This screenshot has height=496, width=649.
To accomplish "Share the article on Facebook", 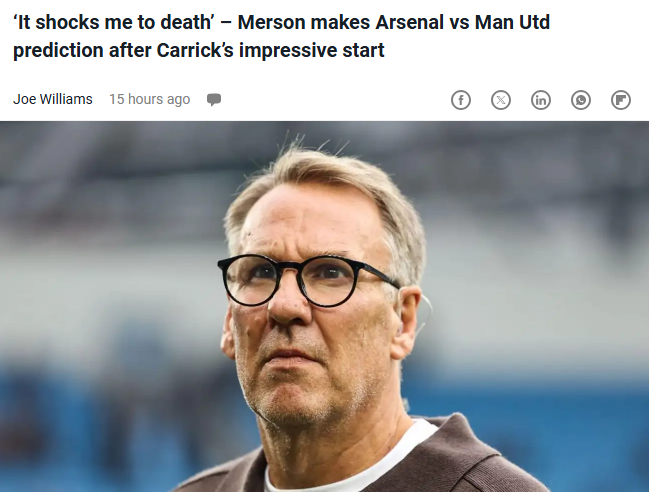I will tap(461, 100).
